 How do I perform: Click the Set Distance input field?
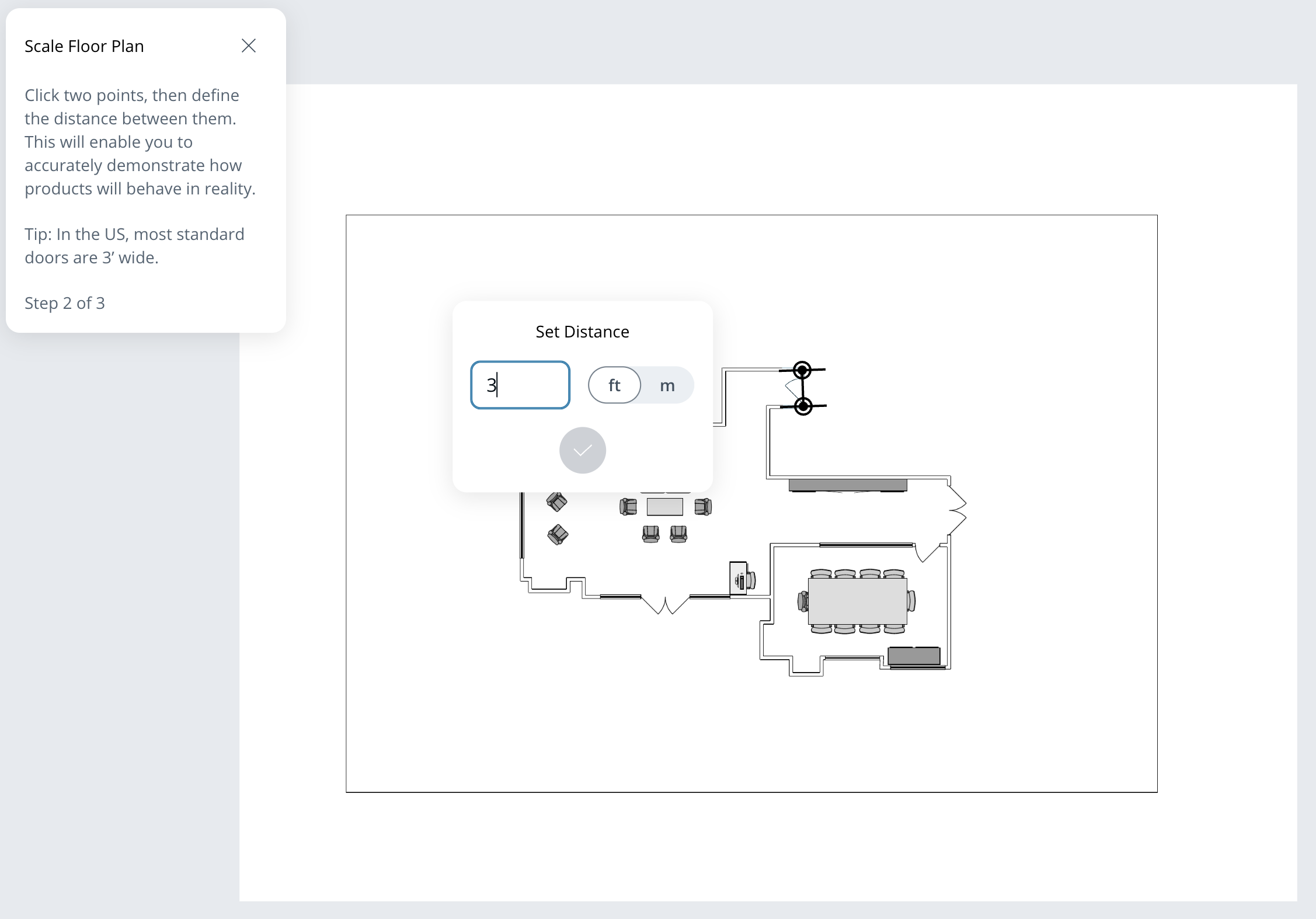[520, 385]
